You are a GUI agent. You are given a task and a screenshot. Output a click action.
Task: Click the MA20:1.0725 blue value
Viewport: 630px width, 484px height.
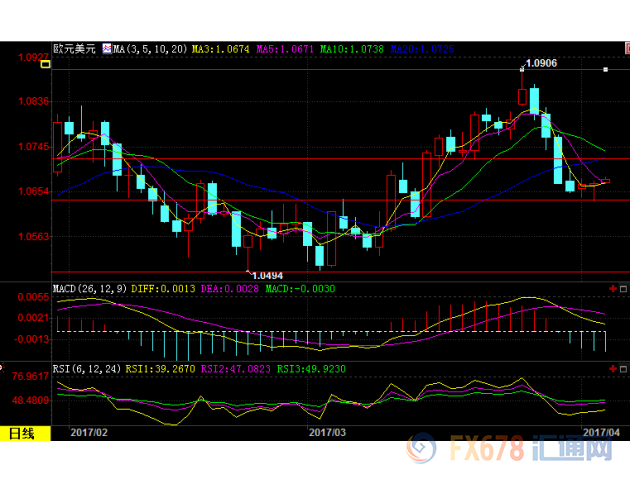(x=422, y=49)
